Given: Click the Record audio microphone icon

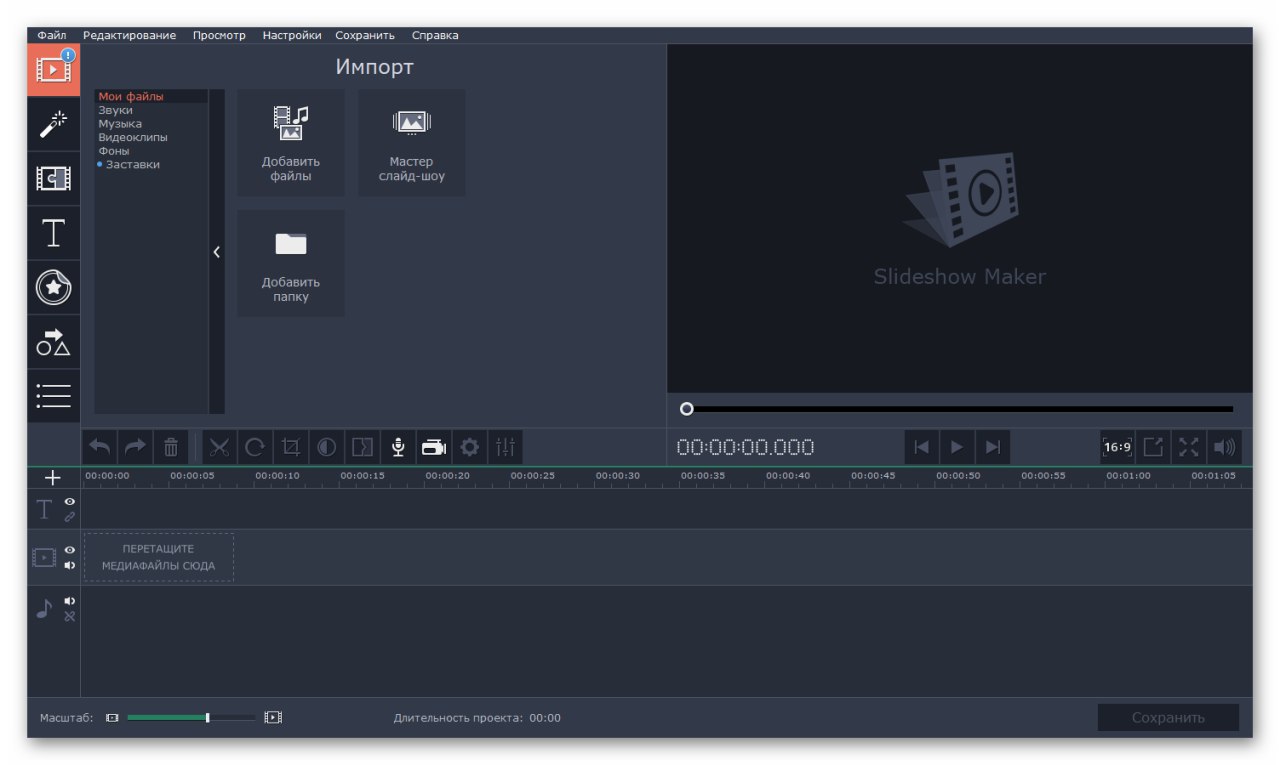Looking at the screenshot, I should click(398, 447).
